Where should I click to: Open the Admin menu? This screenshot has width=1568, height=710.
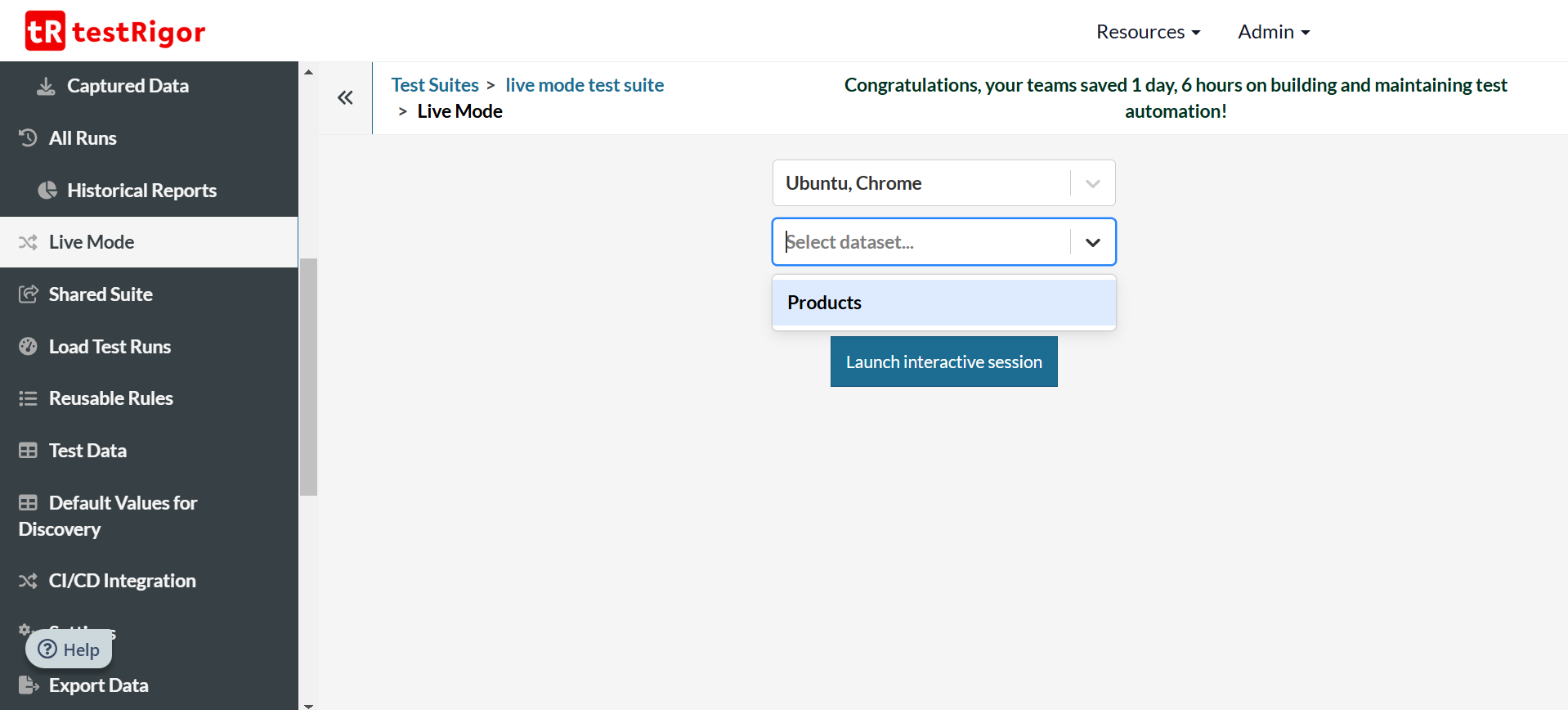(x=1273, y=32)
